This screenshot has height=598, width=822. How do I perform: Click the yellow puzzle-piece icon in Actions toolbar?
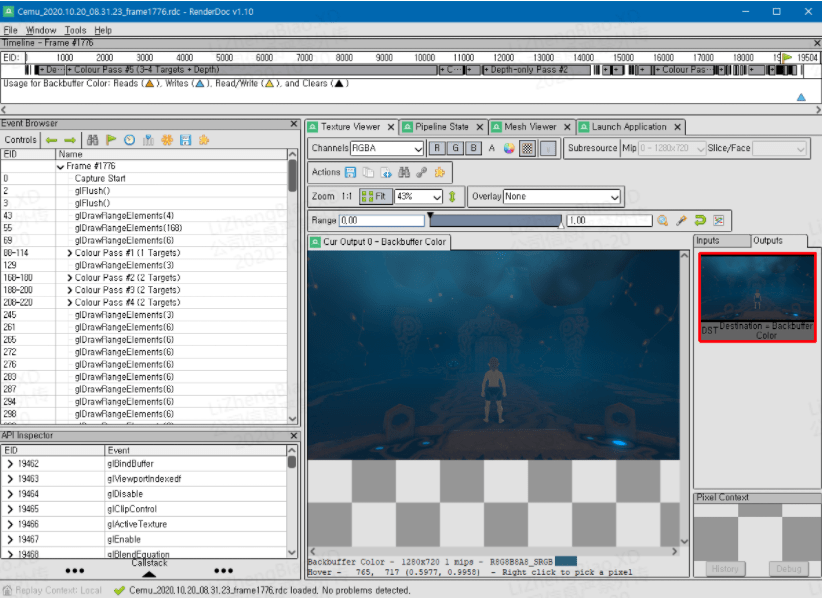439,172
